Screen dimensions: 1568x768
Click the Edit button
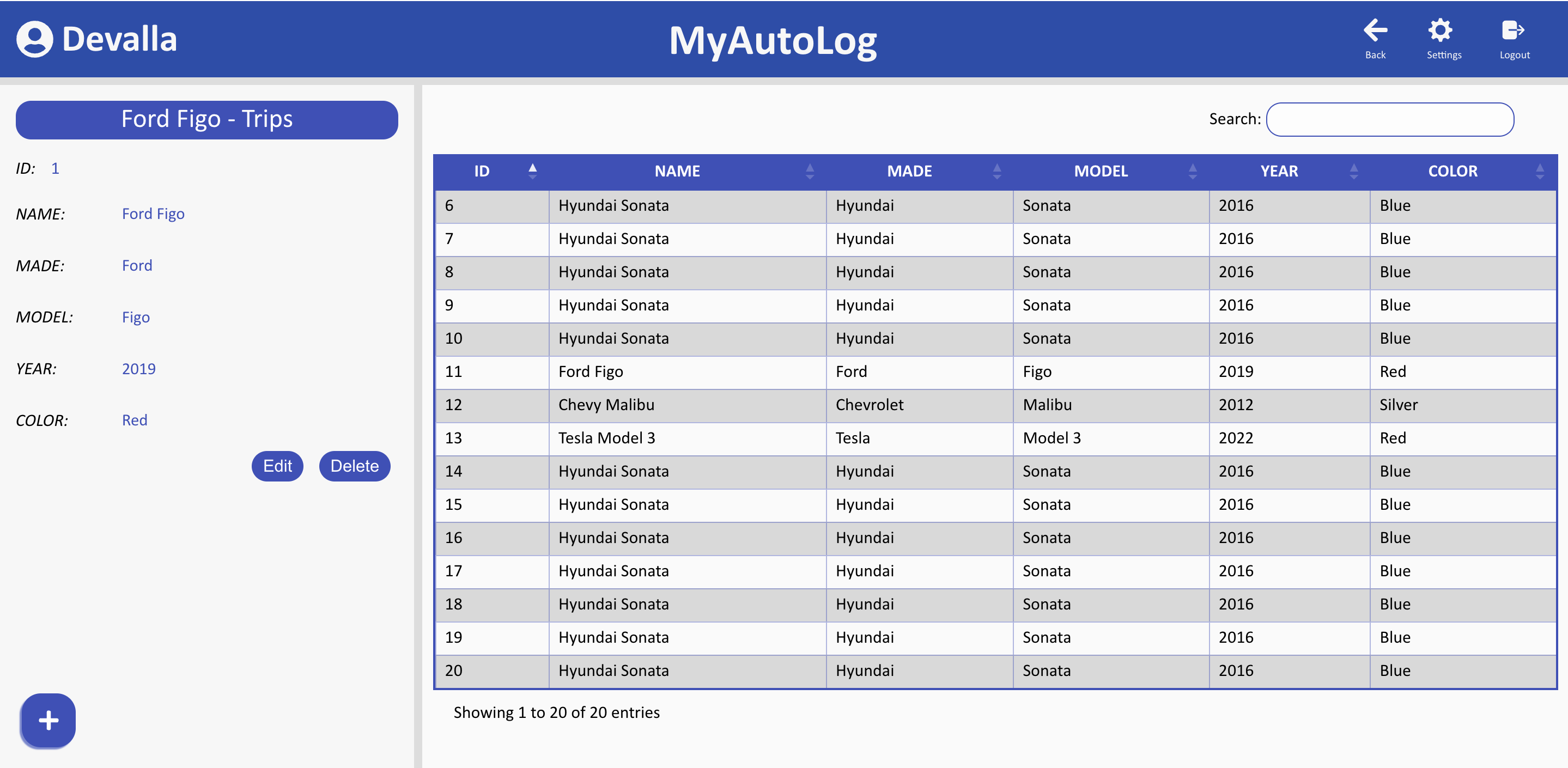tap(277, 466)
